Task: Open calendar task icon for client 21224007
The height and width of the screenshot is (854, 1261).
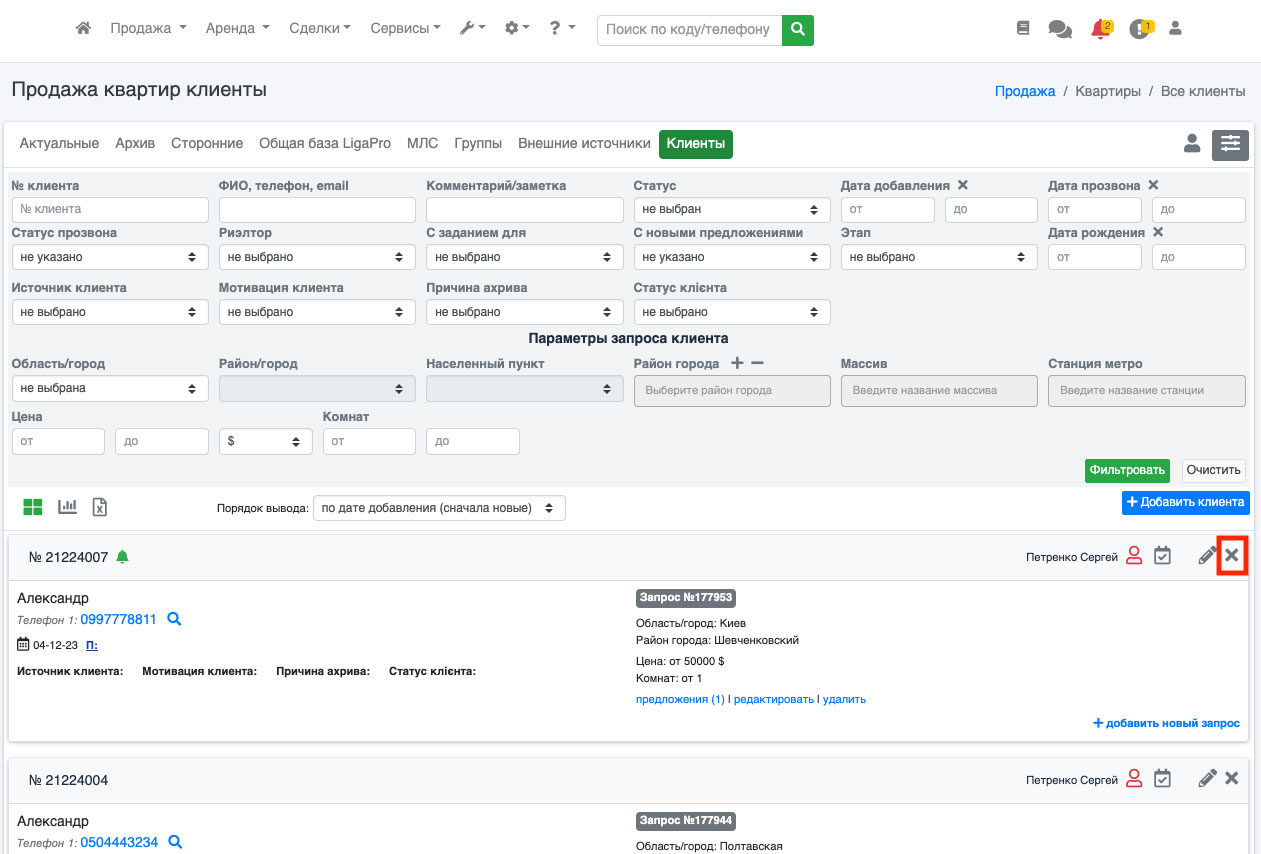Action: tap(1162, 556)
